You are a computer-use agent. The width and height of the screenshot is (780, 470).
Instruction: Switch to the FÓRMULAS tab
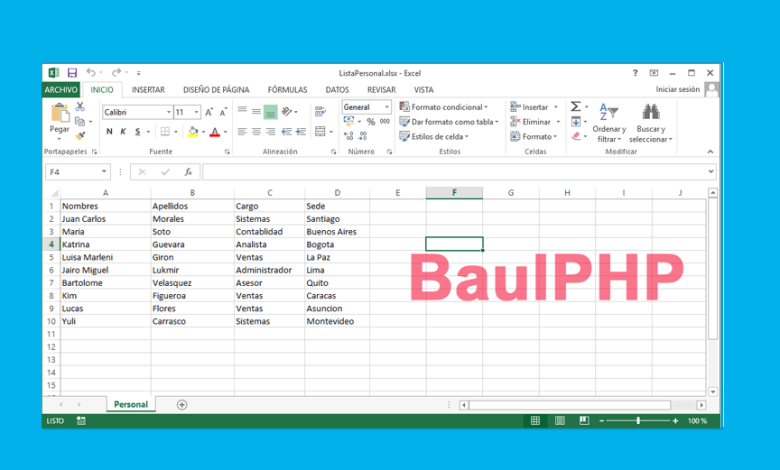287,90
